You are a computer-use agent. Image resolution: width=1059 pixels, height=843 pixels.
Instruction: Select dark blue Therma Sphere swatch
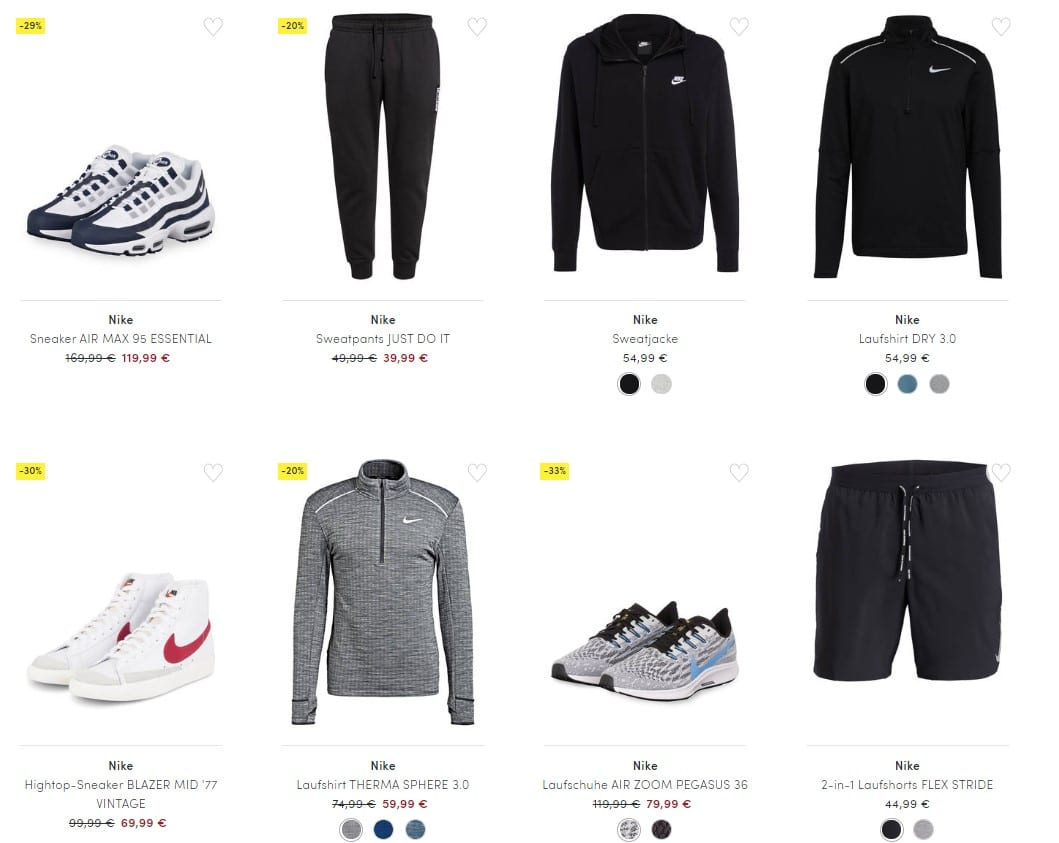(383, 829)
